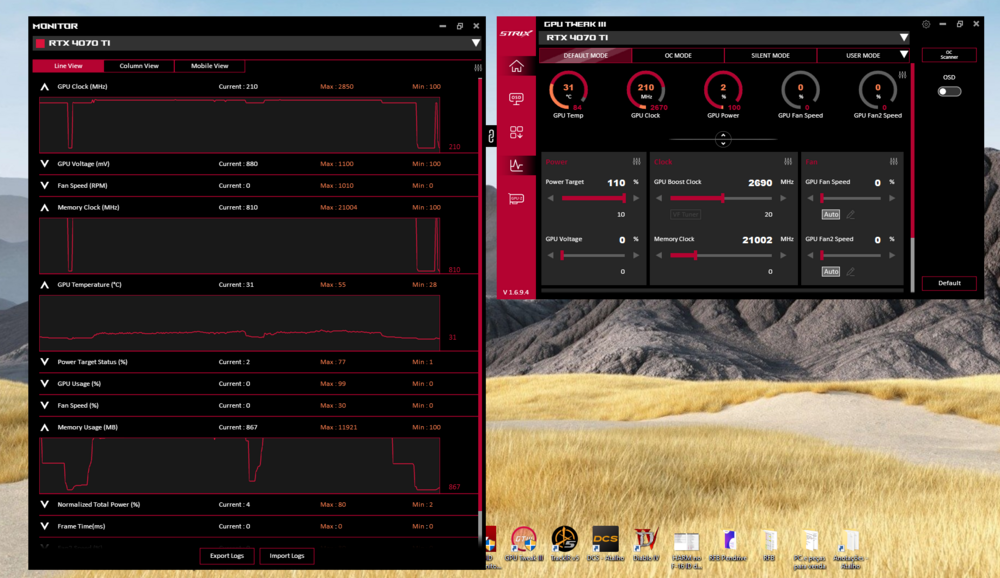Viewport: 1000px width, 578px height.
Task: Expand the Fan Speed (RPM) row
Action: (45, 186)
